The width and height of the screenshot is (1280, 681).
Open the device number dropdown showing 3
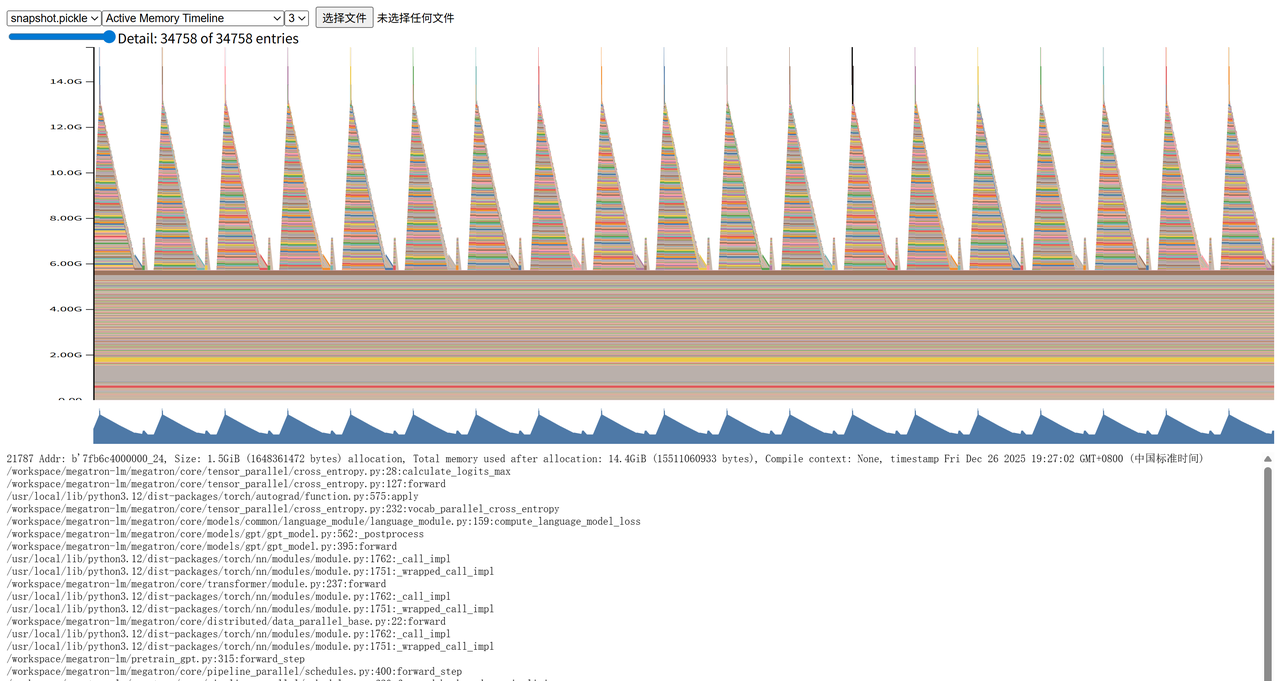[x=296, y=18]
